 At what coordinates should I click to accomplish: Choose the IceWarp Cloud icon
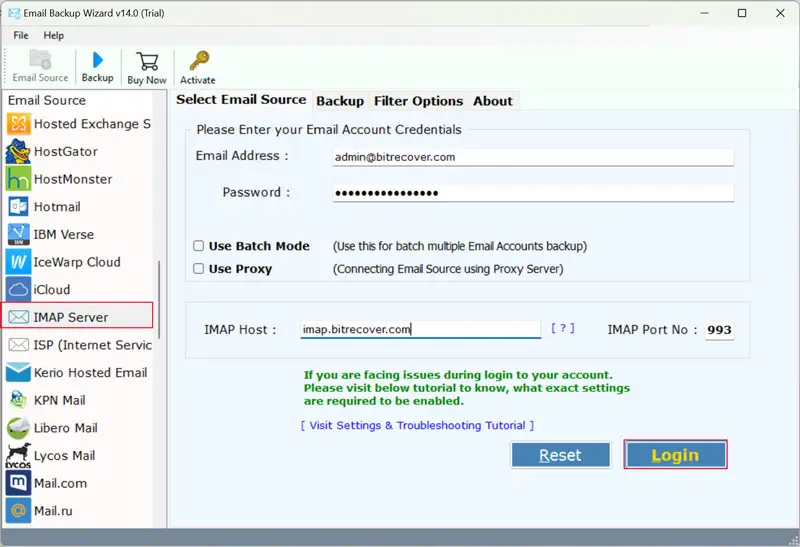[18, 262]
